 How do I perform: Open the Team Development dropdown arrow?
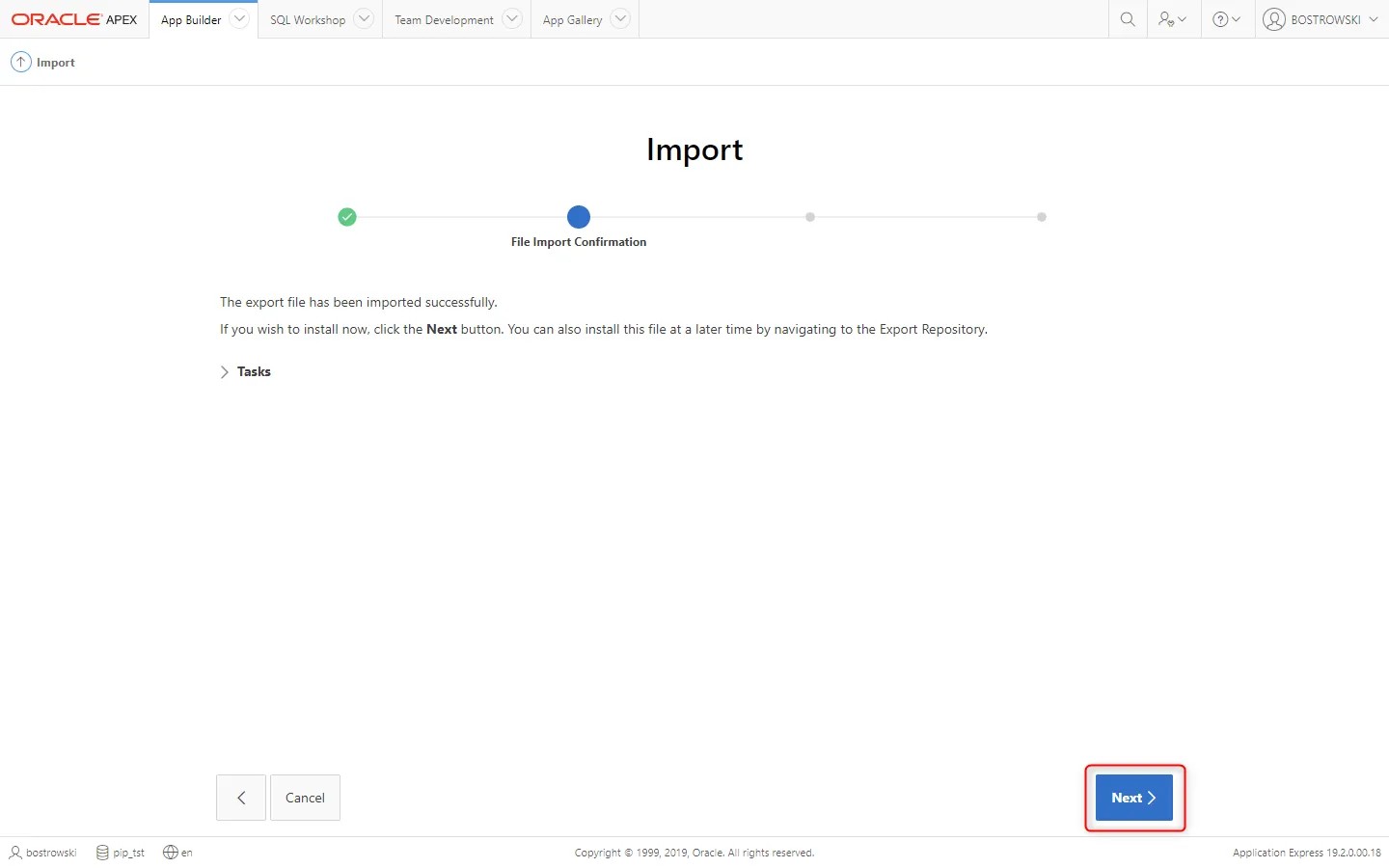(x=512, y=19)
